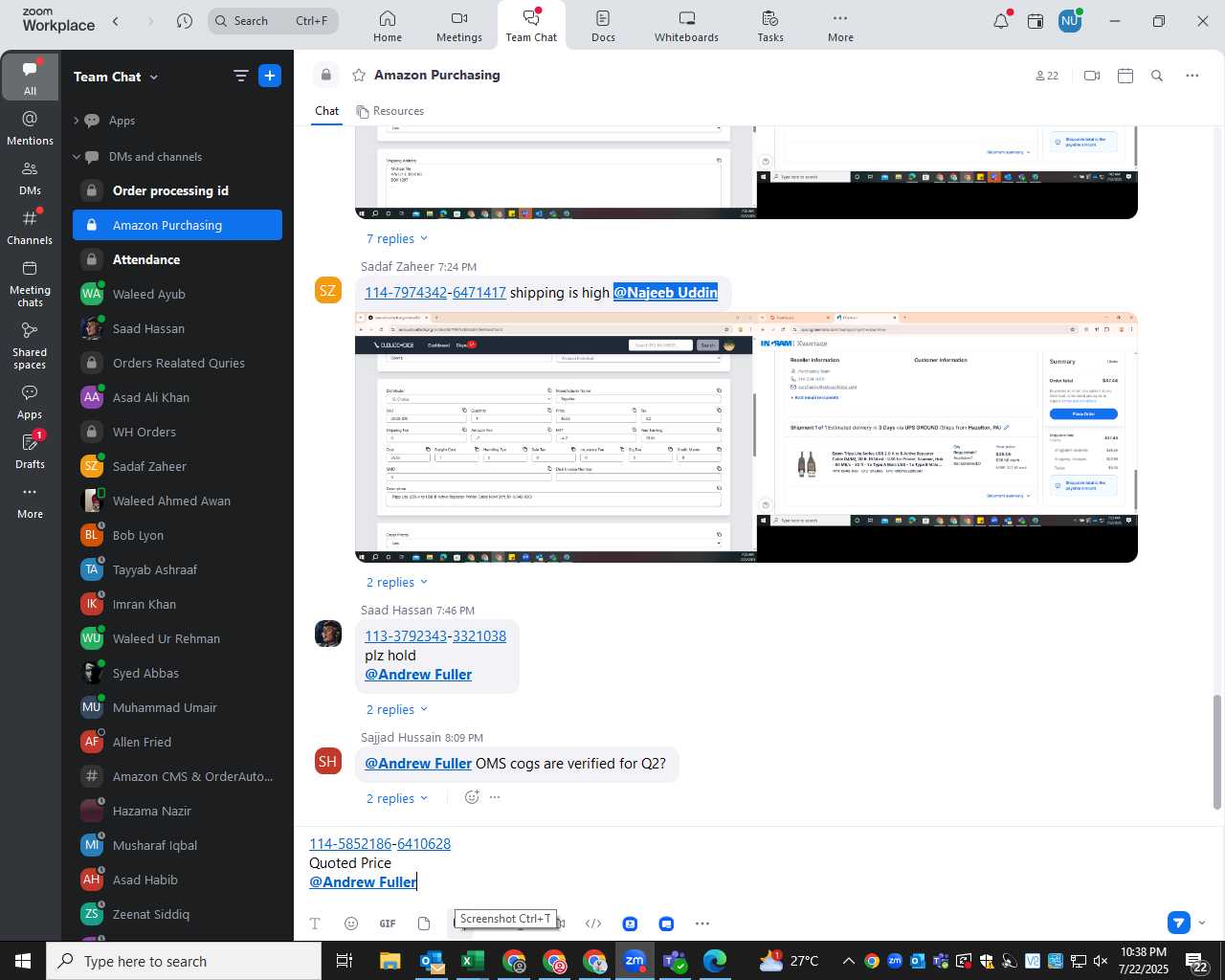Screen dimensions: 1225x980
Task: Click @Andrew Fuller in Saad Hassan's message
Action: [418, 674]
